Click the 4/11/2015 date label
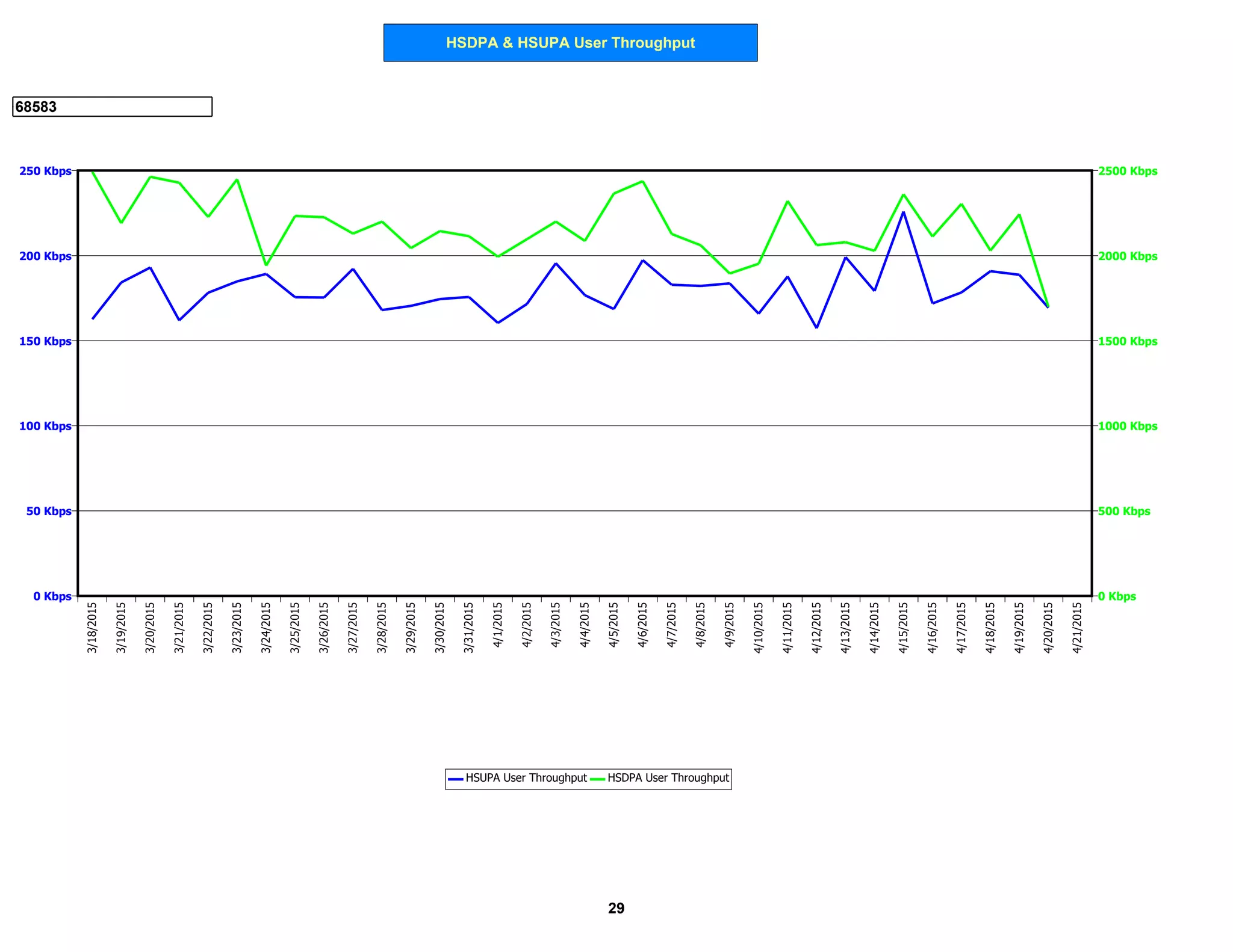The image size is (1233, 952). (787, 628)
